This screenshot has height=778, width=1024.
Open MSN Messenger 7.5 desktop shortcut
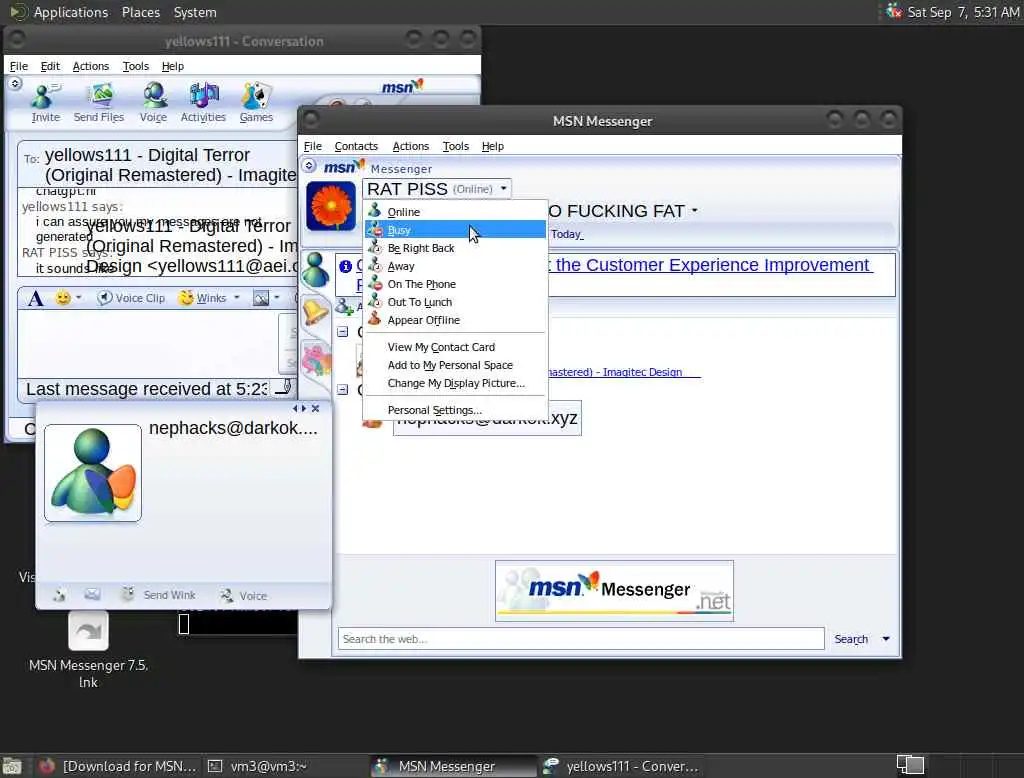(x=88, y=649)
